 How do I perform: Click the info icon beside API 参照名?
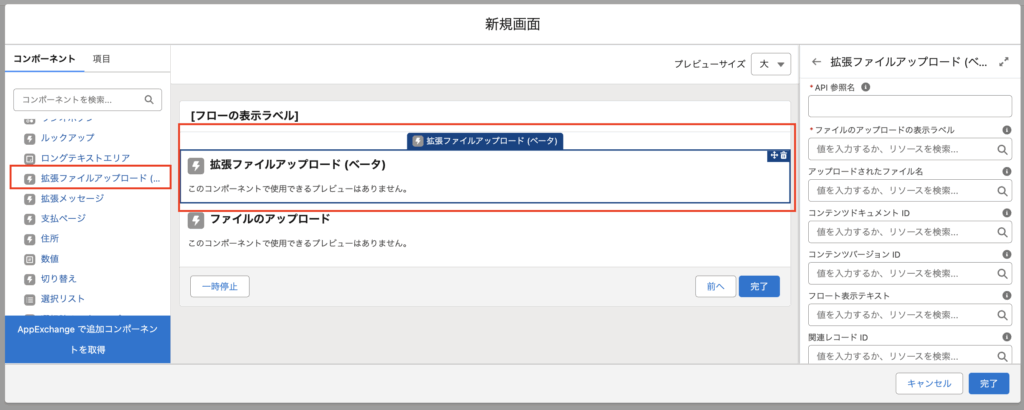(x=865, y=87)
